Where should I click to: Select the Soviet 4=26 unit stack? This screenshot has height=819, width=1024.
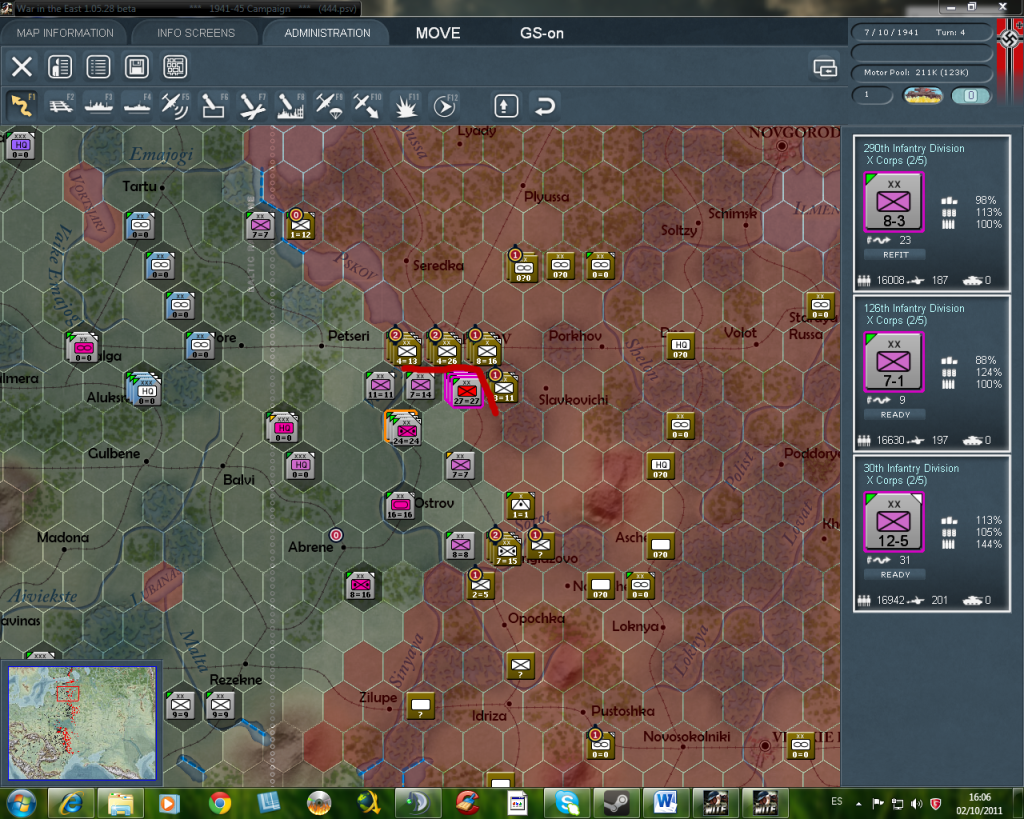pyautogui.click(x=445, y=349)
